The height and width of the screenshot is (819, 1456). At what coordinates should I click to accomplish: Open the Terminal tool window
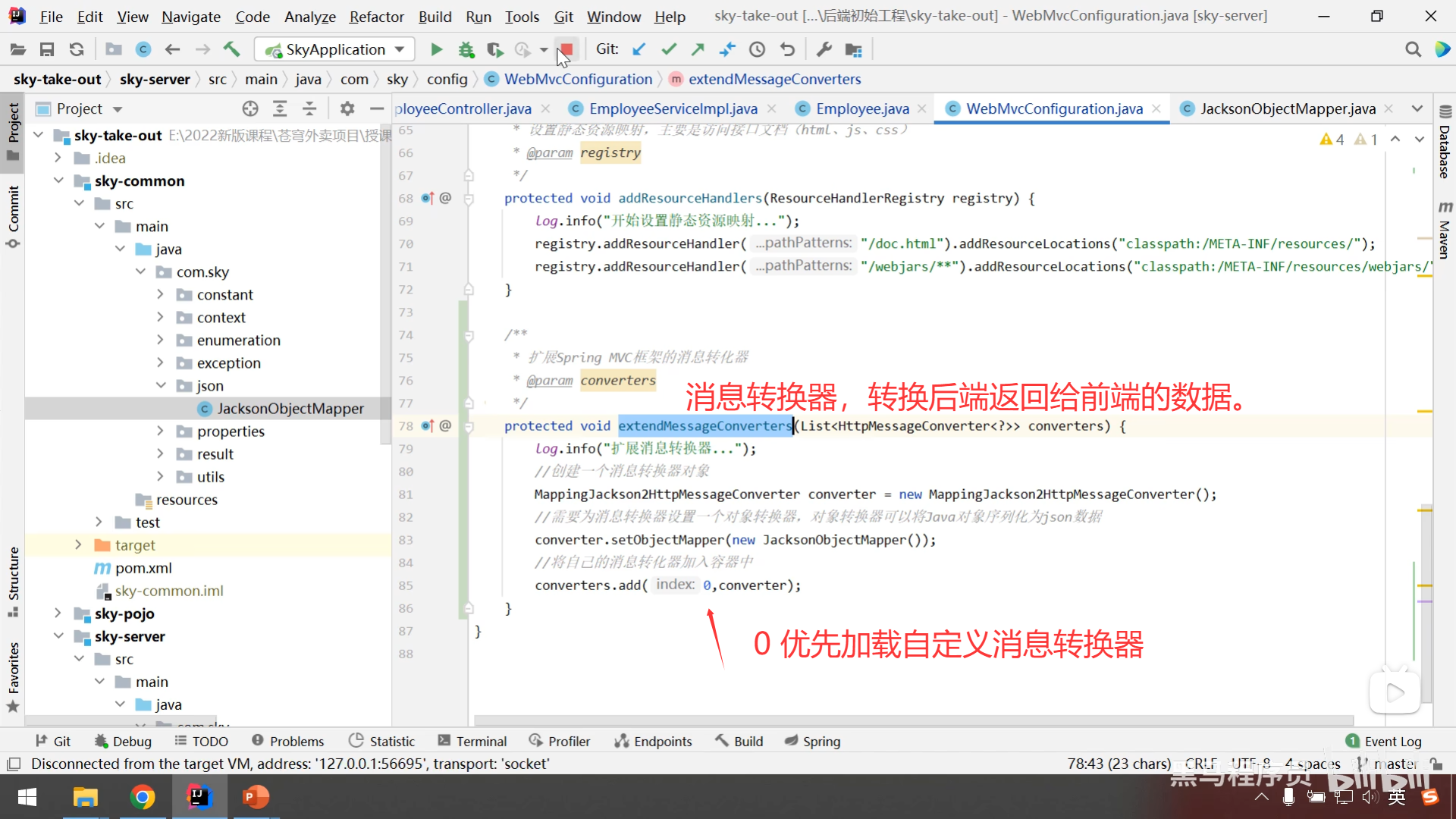click(x=472, y=742)
